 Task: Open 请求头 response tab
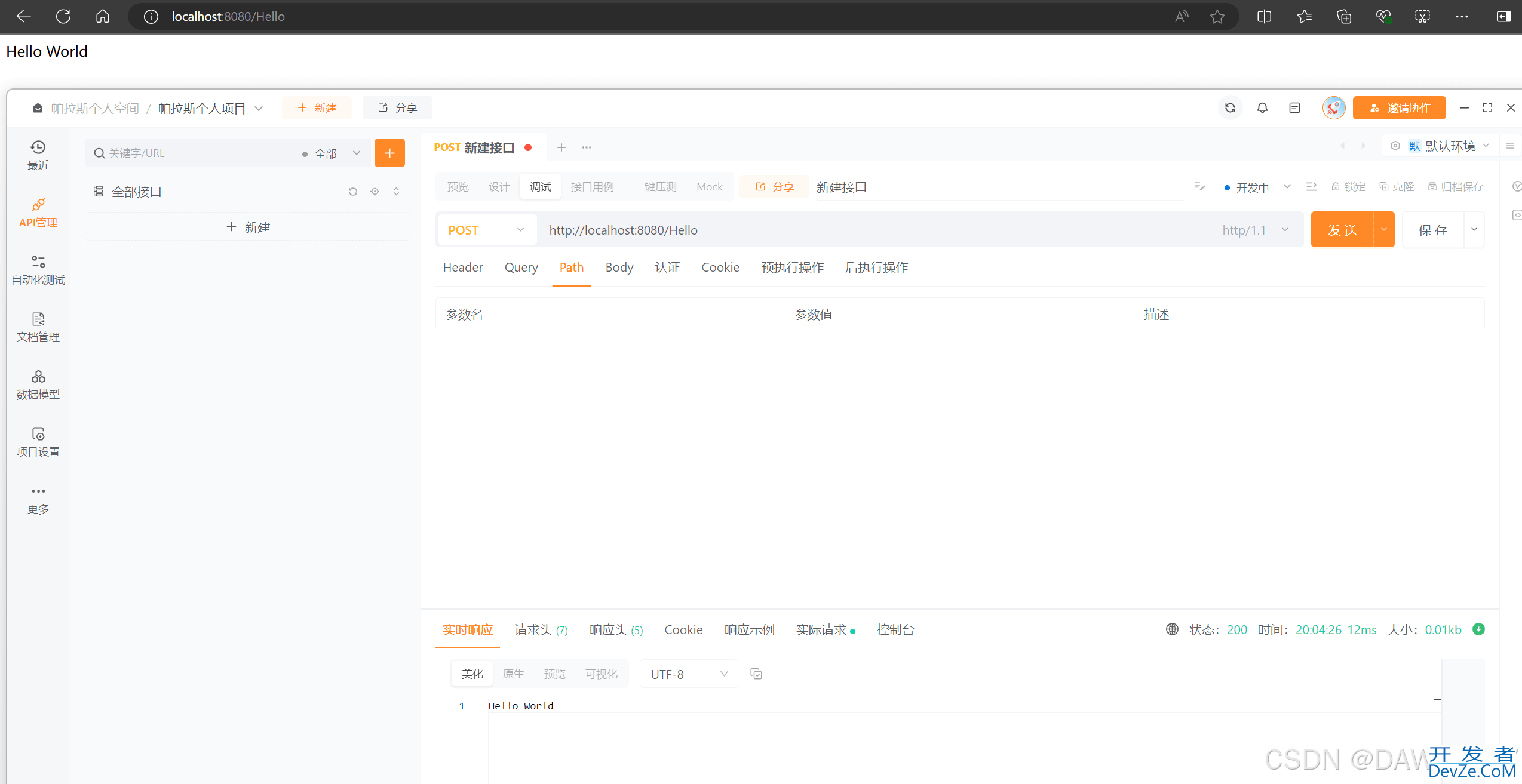pyautogui.click(x=541, y=630)
